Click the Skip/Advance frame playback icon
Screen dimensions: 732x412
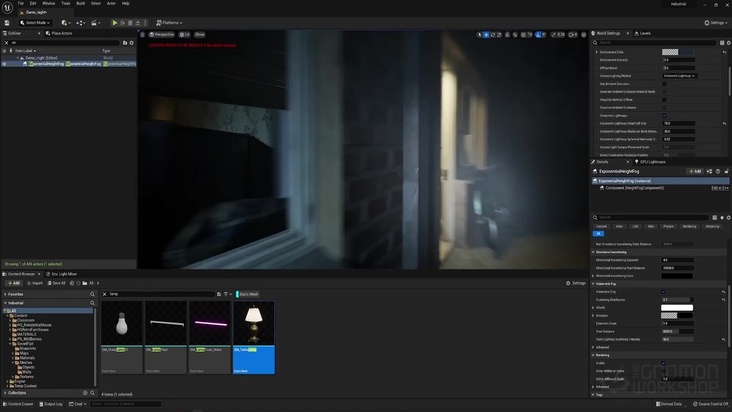123,22
